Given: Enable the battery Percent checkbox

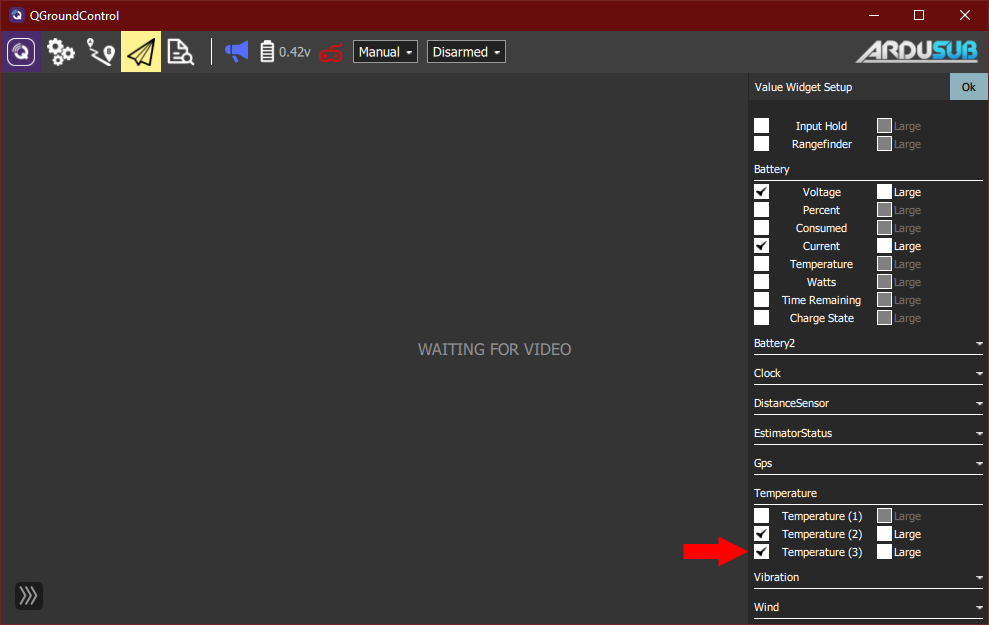Looking at the screenshot, I should pos(762,210).
